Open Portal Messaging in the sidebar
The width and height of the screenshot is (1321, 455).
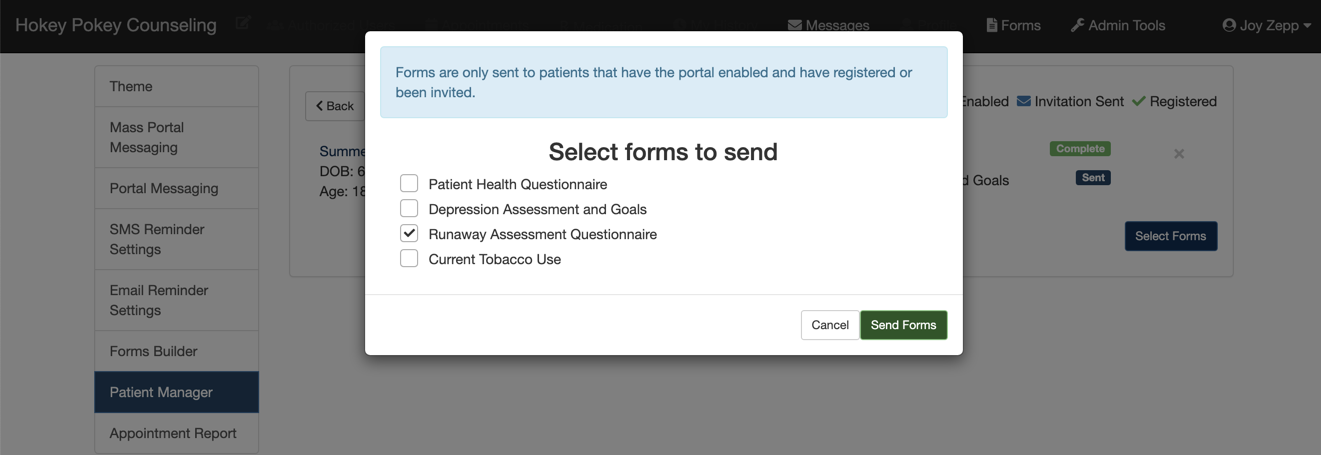click(x=176, y=188)
